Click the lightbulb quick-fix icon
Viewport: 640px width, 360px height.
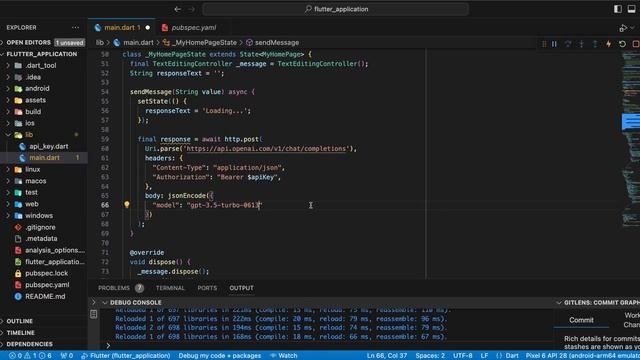click(127, 205)
